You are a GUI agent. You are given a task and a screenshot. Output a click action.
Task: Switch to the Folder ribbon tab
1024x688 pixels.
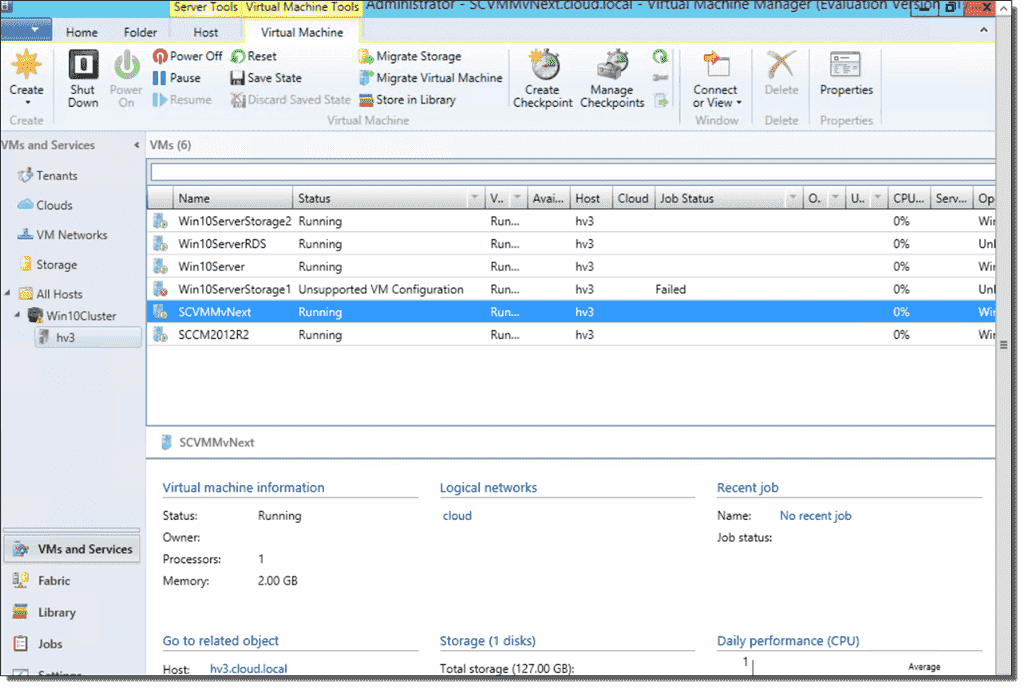[140, 32]
